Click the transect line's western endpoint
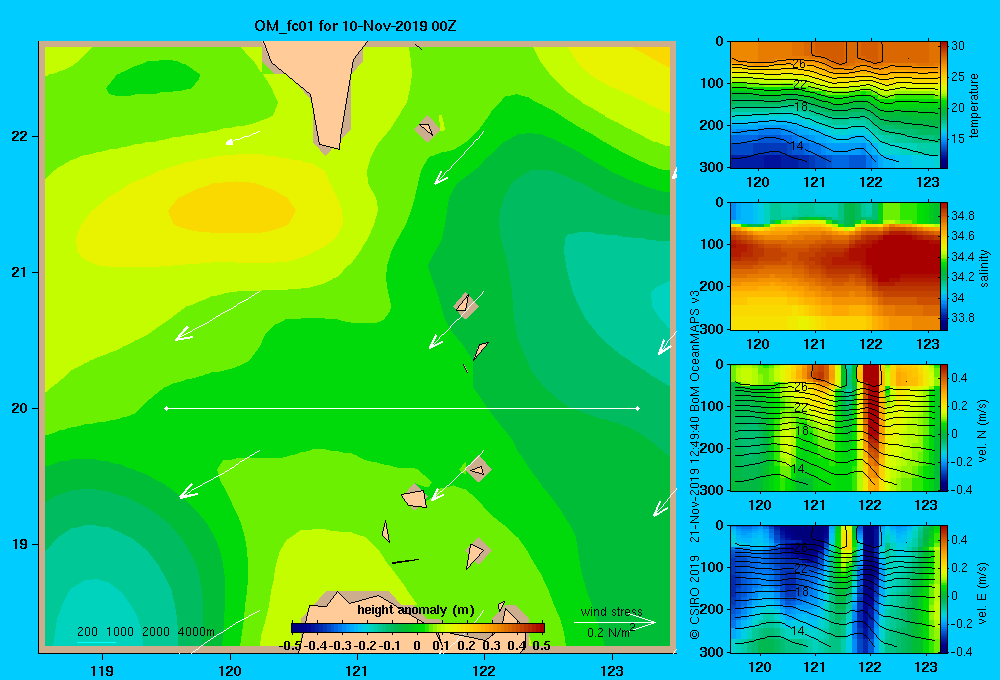Screen dimensions: 1000x680 [166, 408]
